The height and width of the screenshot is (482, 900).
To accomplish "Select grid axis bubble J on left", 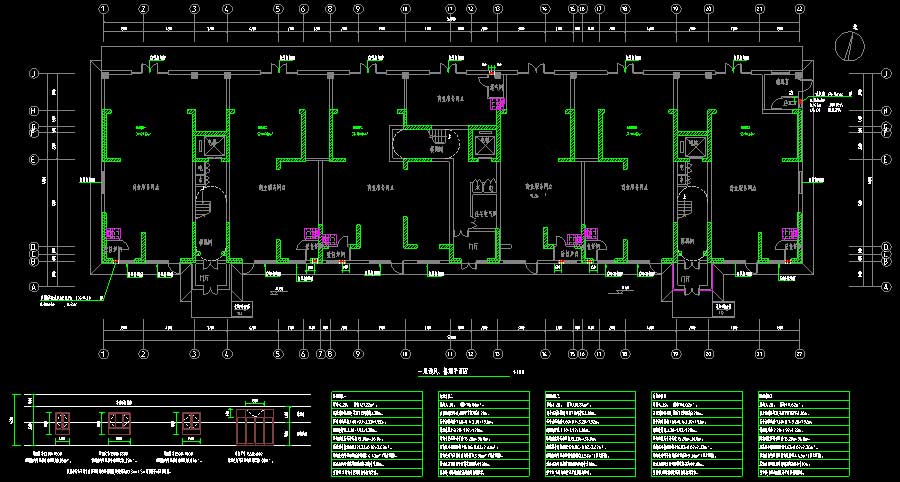I will (33, 74).
